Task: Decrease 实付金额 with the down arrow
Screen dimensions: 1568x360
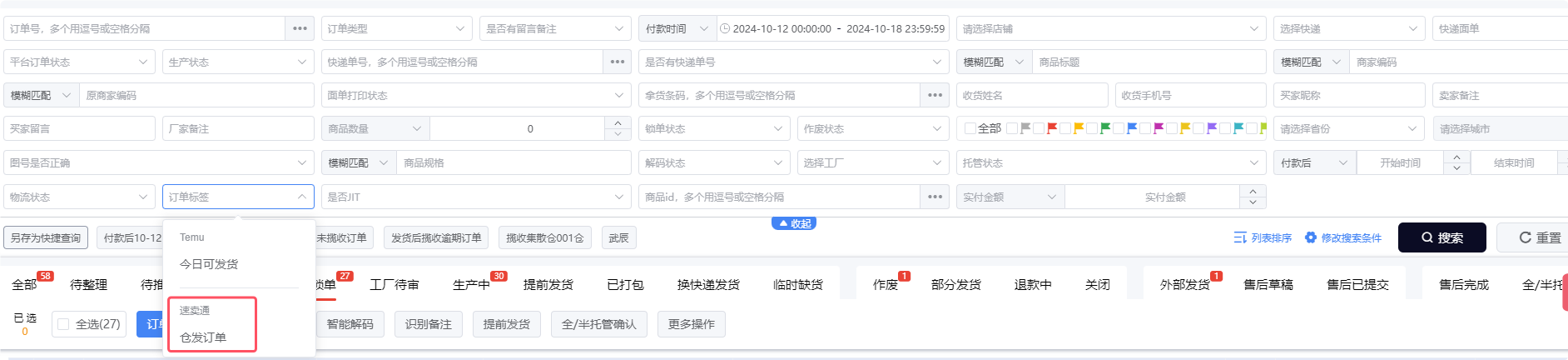Action: pyautogui.click(x=1253, y=202)
